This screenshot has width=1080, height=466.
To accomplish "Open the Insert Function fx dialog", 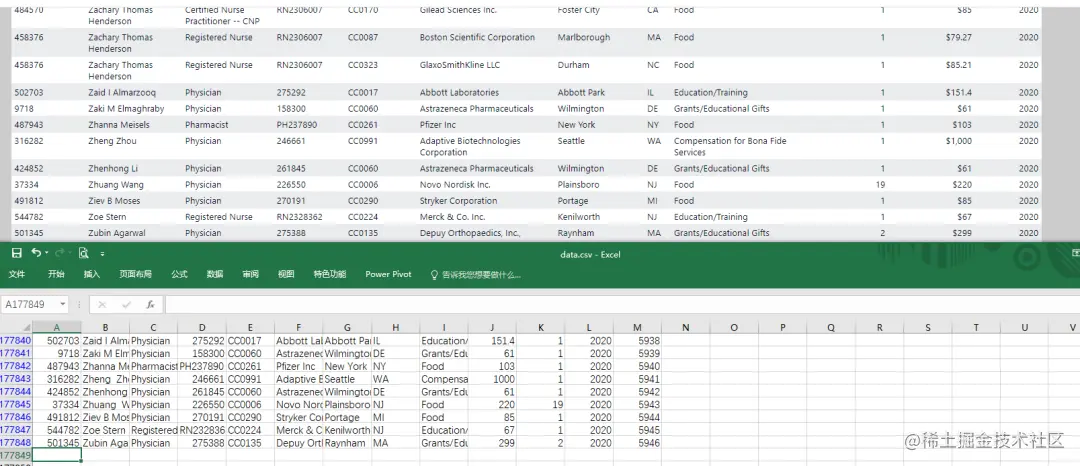I will click(150, 304).
